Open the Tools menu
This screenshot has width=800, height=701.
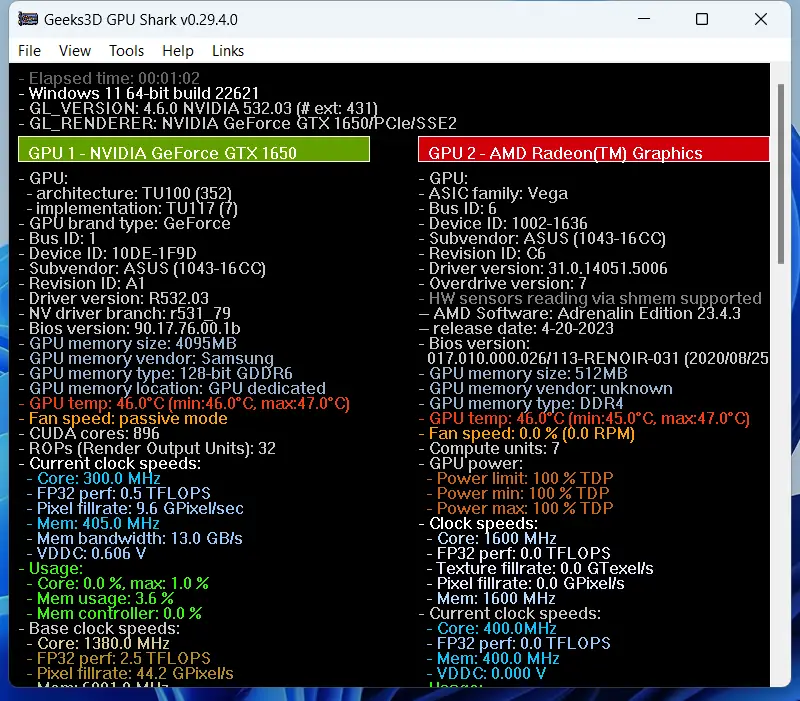point(127,51)
